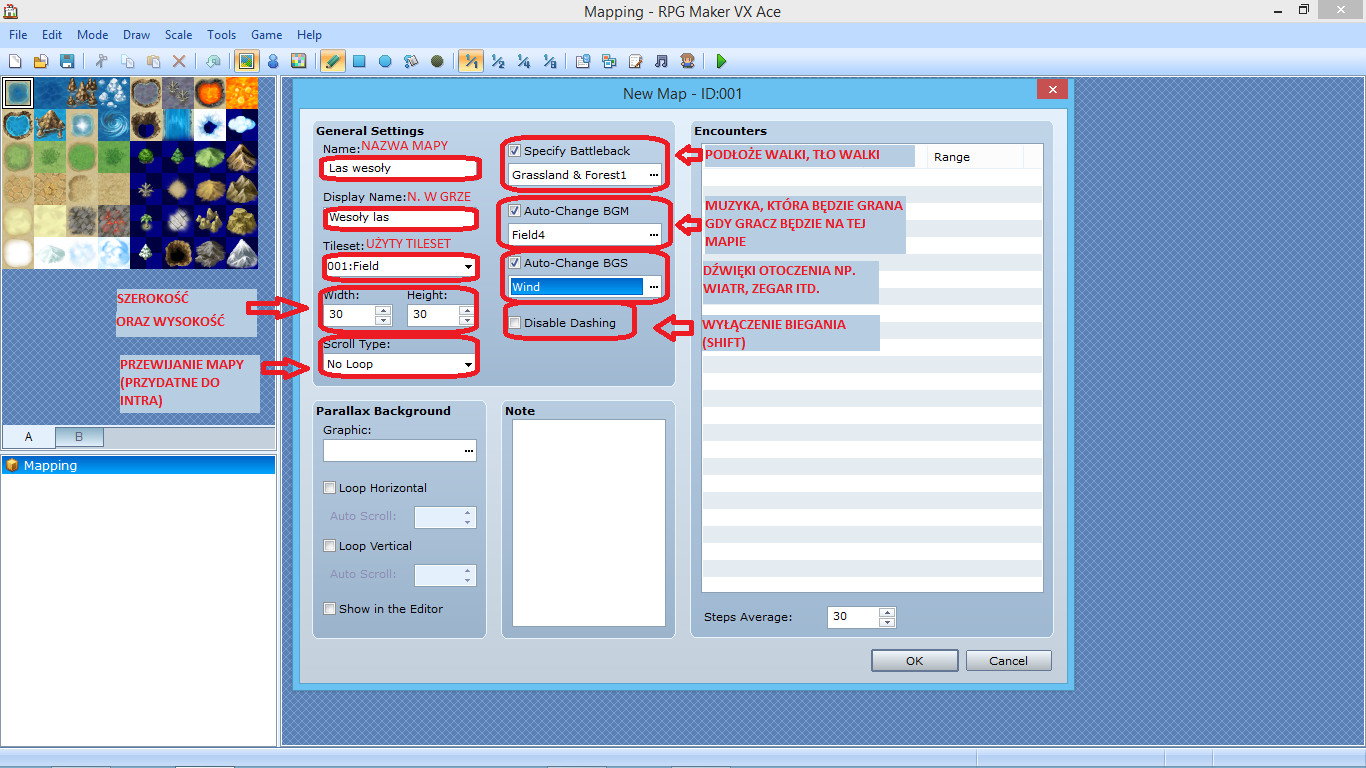Click the Paste clipboard icon
The image size is (1366, 768).
[153, 61]
